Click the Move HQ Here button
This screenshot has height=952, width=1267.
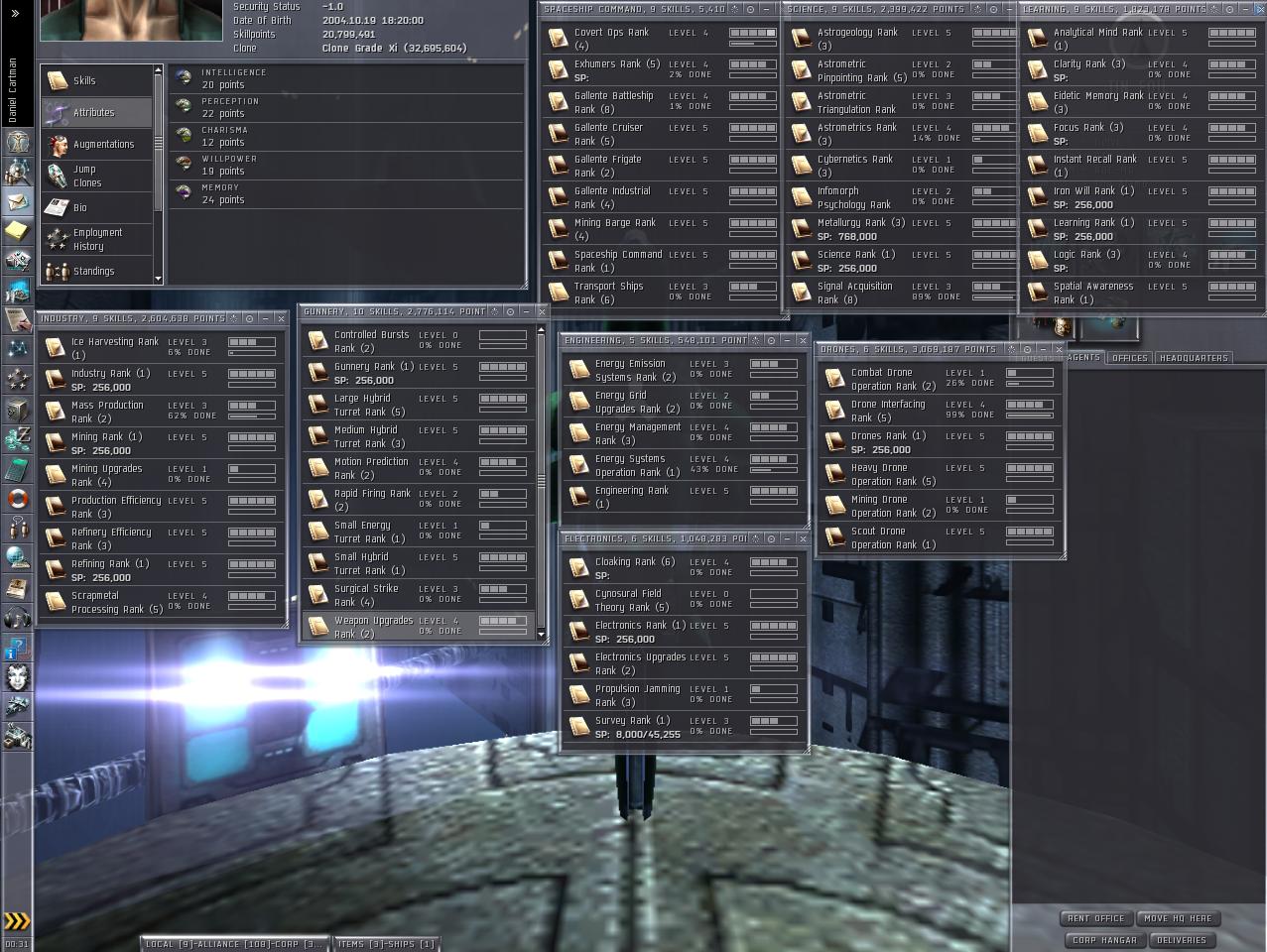pos(1178,918)
